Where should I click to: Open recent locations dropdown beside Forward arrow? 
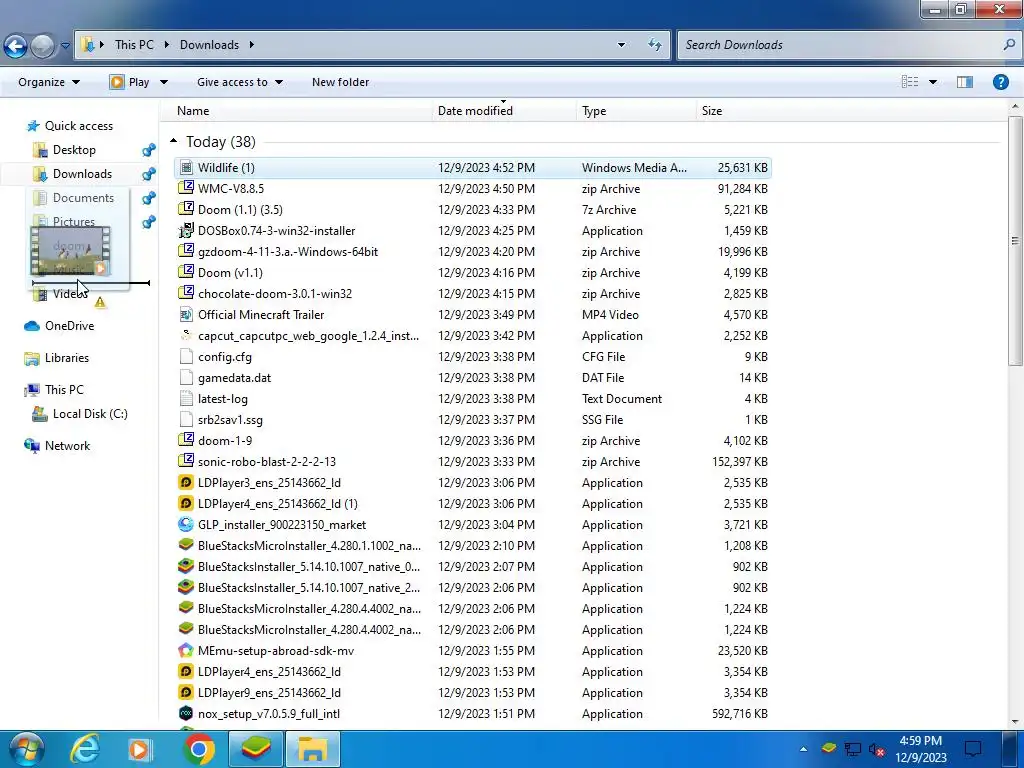[65, 46]
